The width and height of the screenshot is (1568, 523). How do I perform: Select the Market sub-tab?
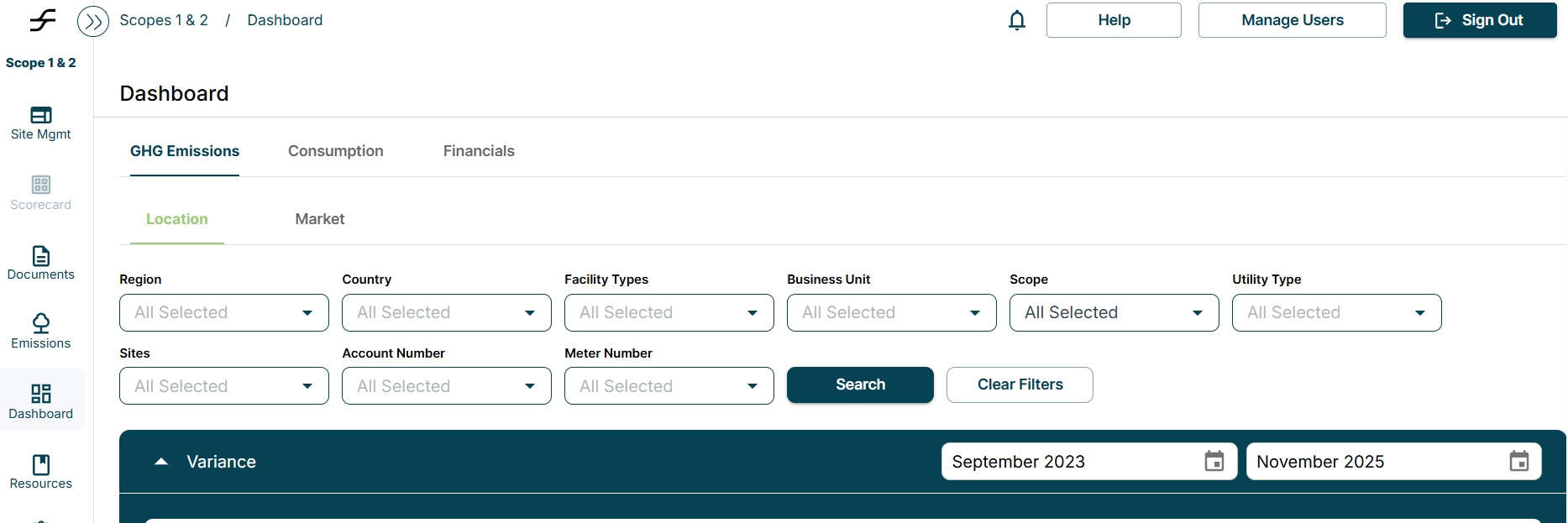tap(319, 219)
